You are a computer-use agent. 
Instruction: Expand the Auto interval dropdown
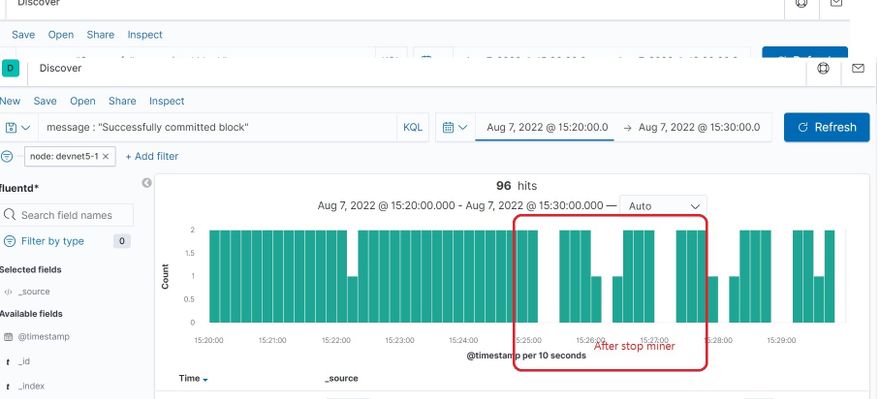(663, 206)
